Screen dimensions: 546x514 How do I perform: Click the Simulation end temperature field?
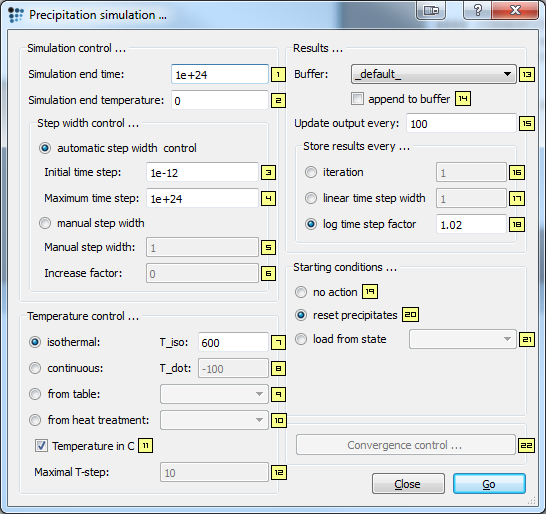click(220, 100)
